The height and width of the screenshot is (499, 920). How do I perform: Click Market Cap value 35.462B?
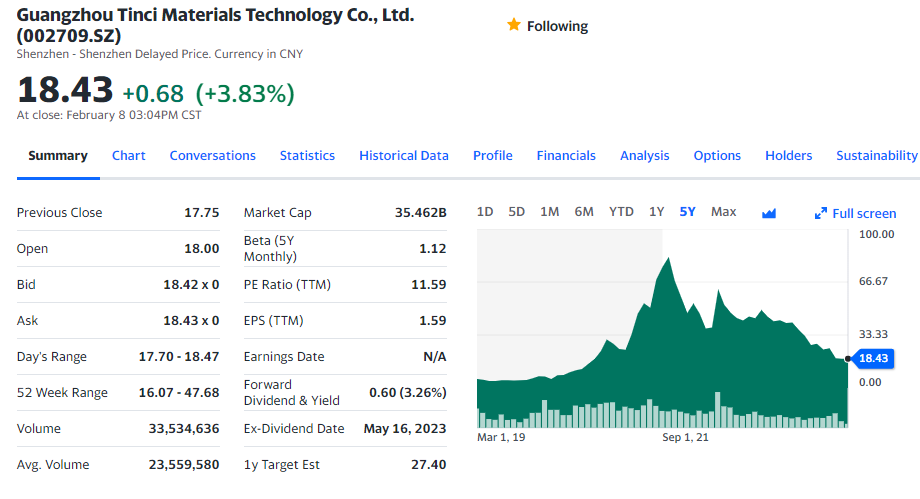421,213
